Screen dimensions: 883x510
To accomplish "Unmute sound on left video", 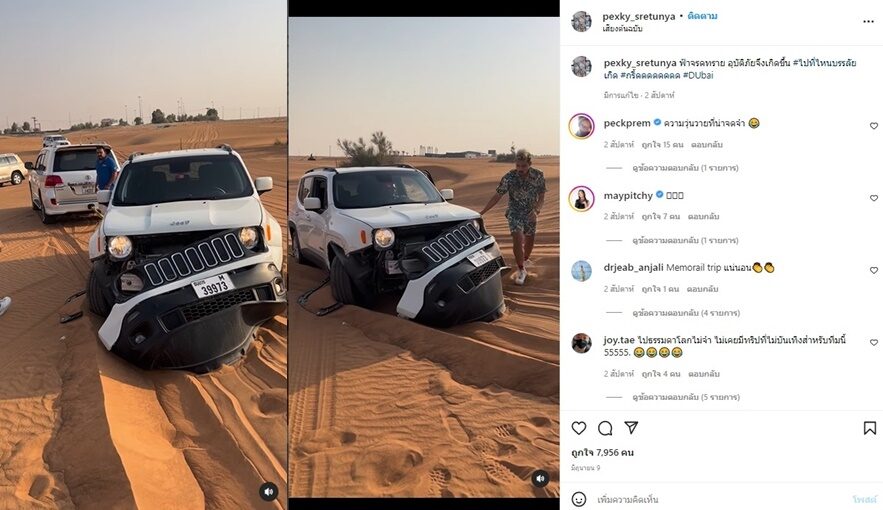I will [x=269, y=491].
